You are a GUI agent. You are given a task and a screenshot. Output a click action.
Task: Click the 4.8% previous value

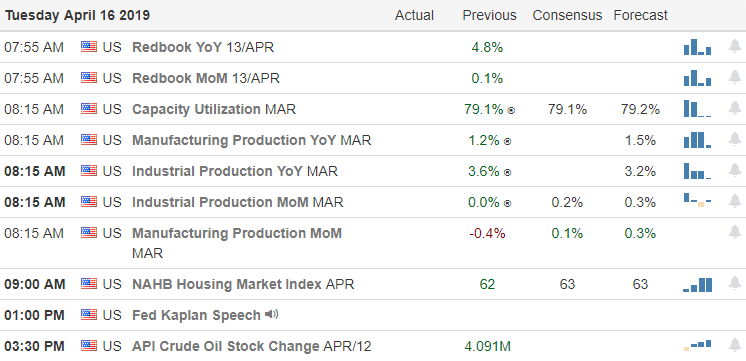click(487, 48)
